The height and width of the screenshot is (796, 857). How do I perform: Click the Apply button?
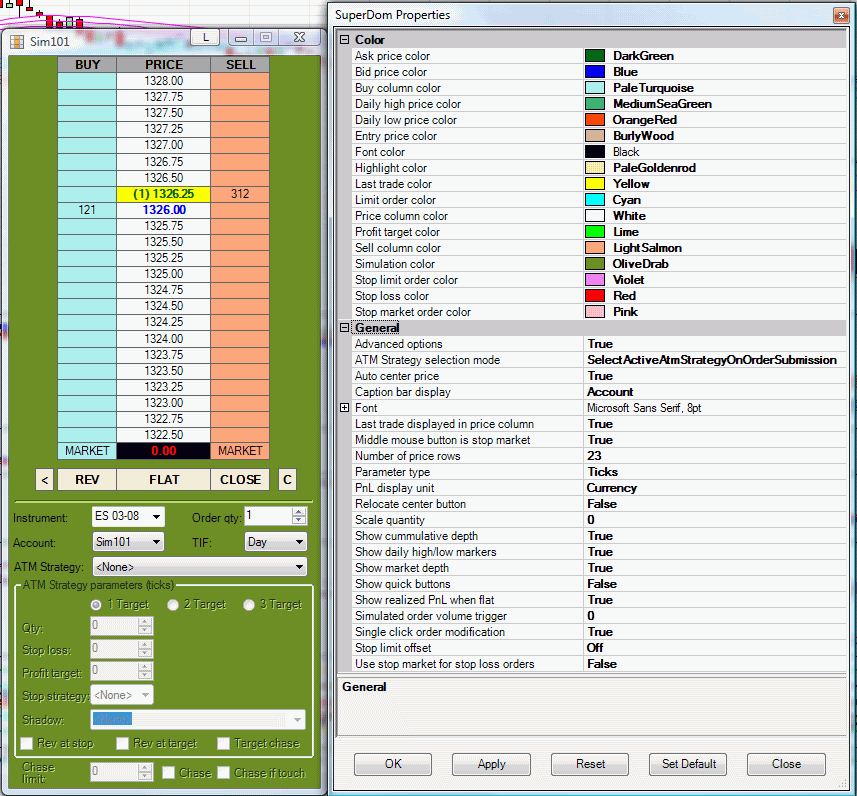(x=491, y=764)
